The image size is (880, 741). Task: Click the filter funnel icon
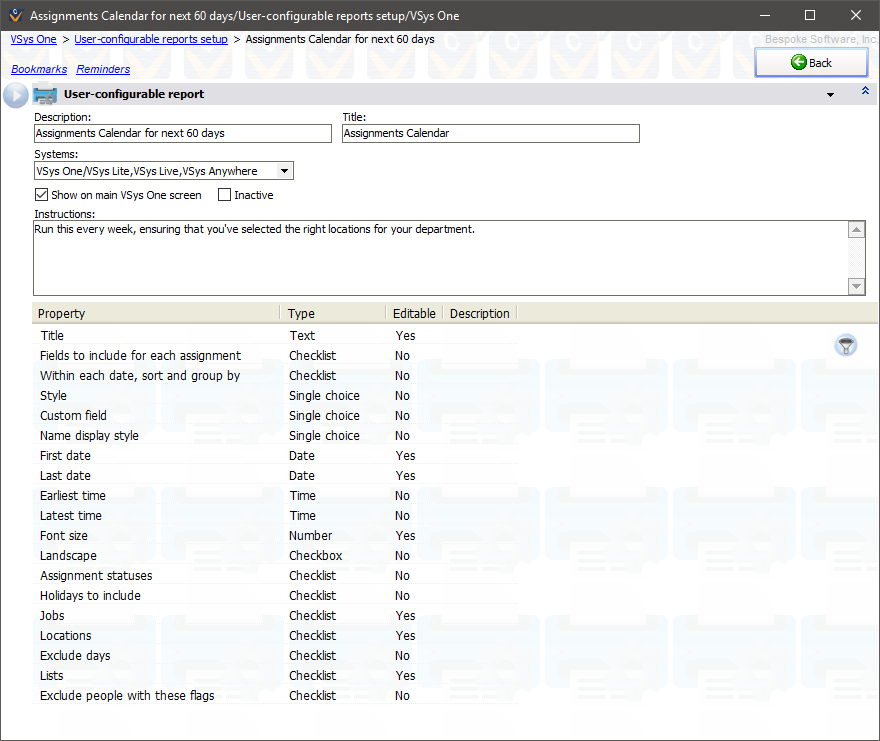point(846,346)
